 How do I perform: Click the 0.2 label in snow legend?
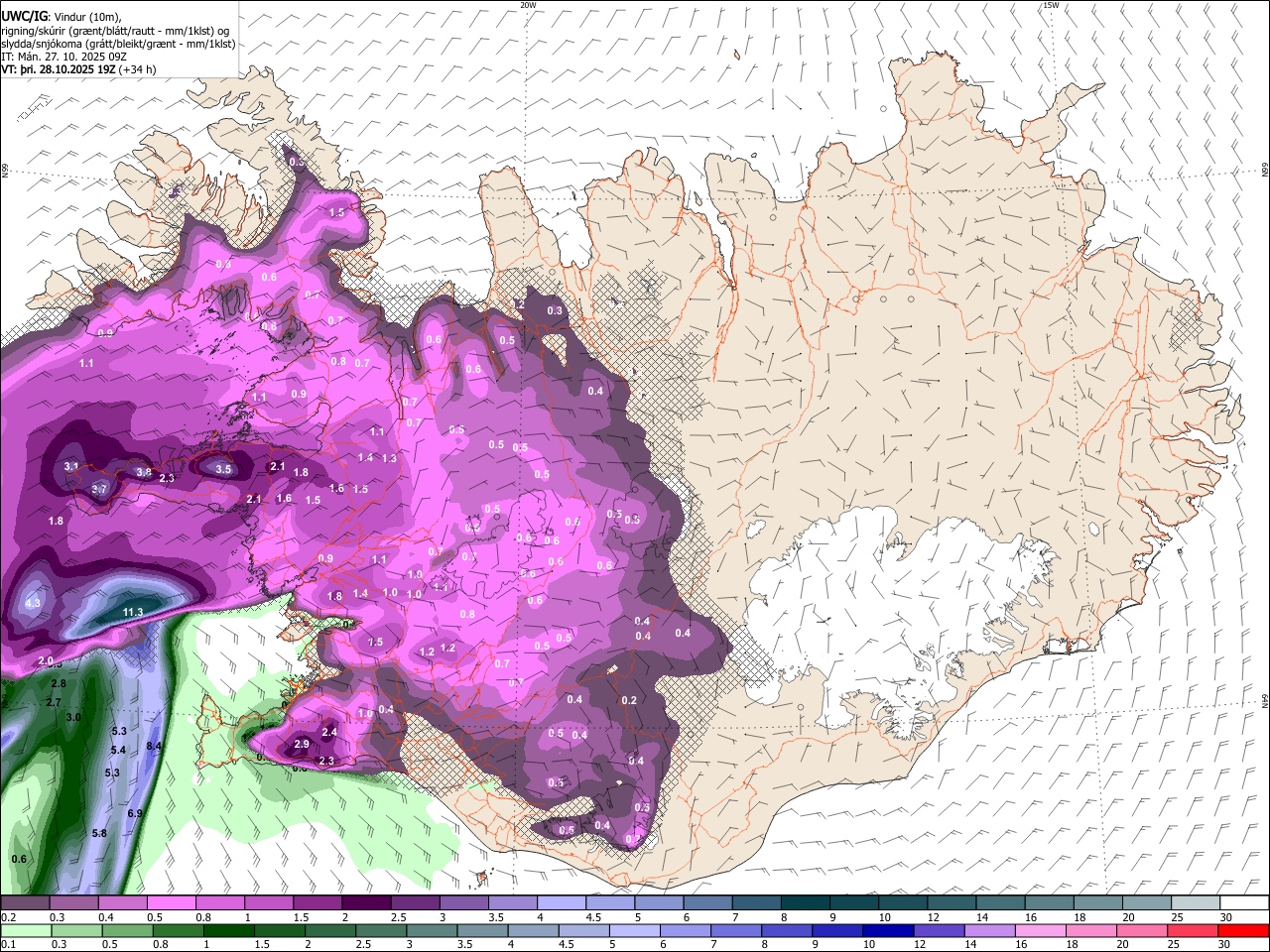(8, 917)
